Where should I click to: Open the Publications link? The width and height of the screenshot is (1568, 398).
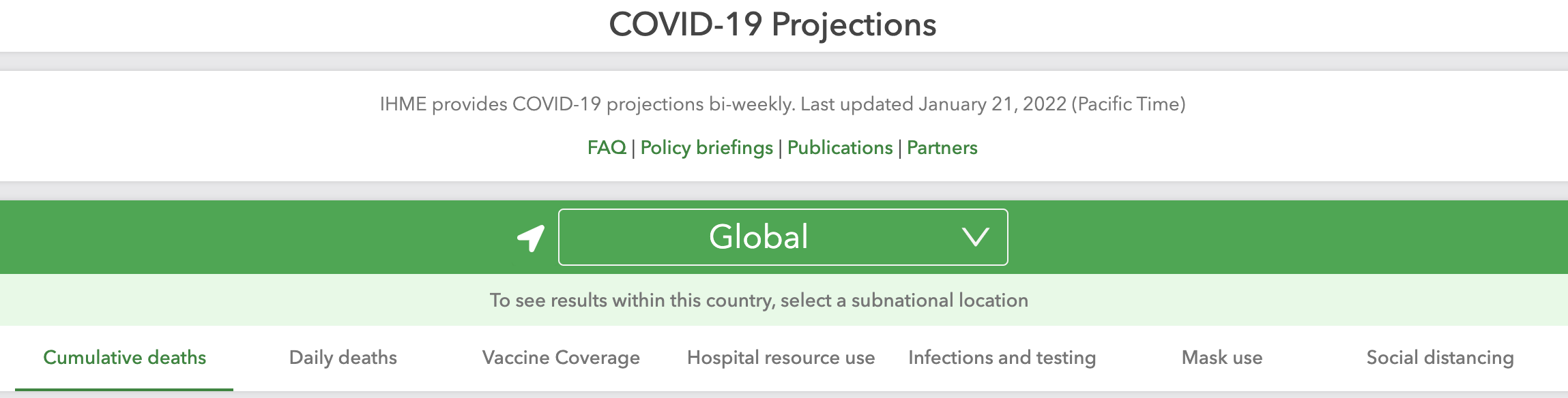pos(839,148)
